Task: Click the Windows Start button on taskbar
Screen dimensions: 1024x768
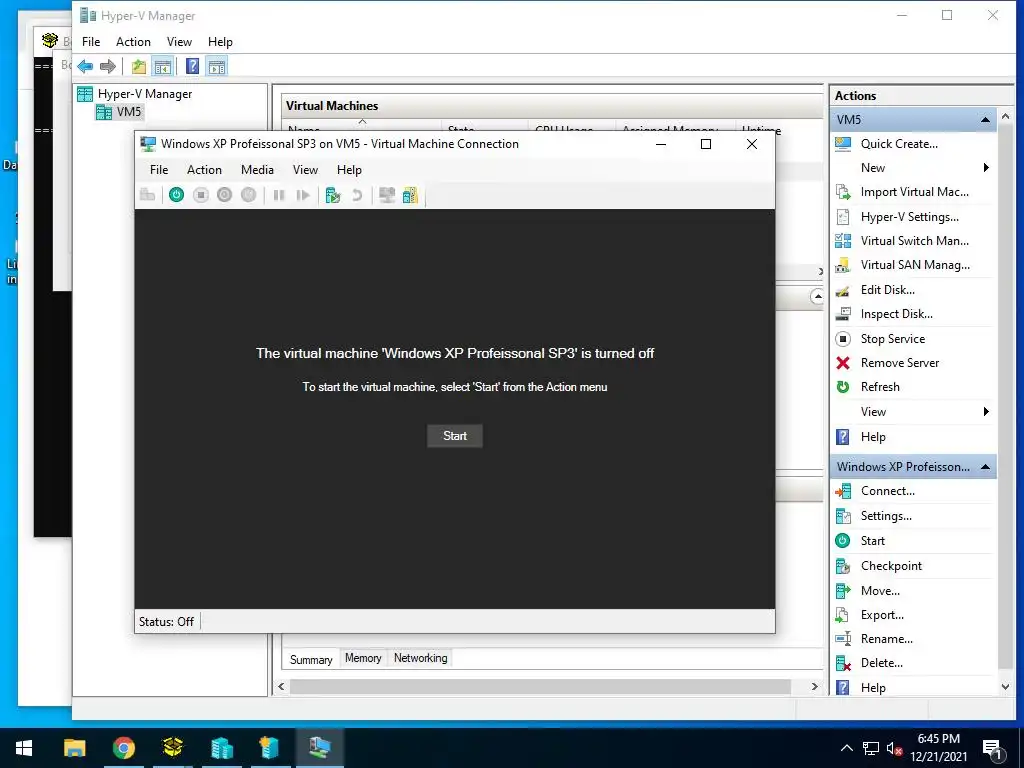Action: (24, 748)
